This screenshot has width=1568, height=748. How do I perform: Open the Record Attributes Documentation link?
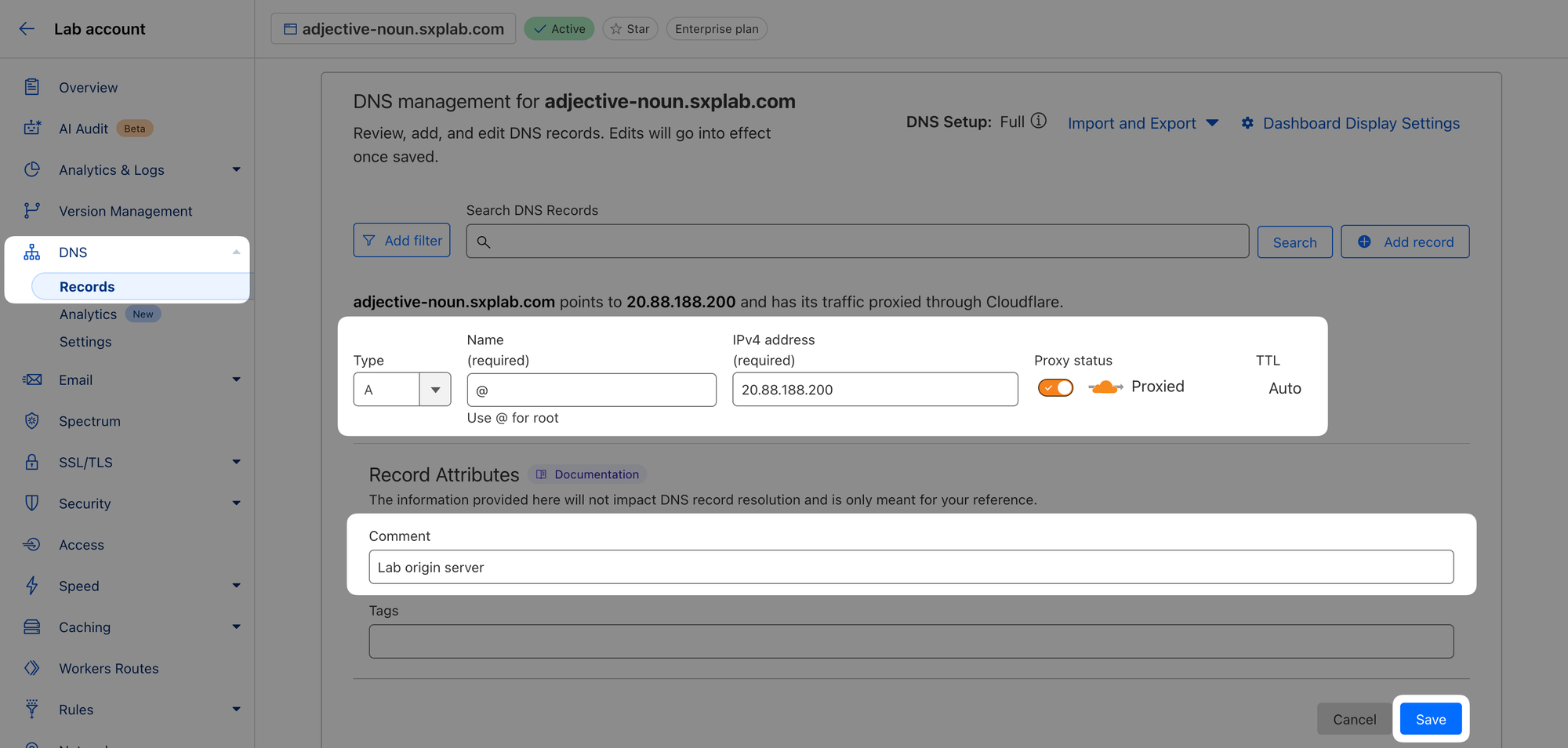(x=587, y=474)
